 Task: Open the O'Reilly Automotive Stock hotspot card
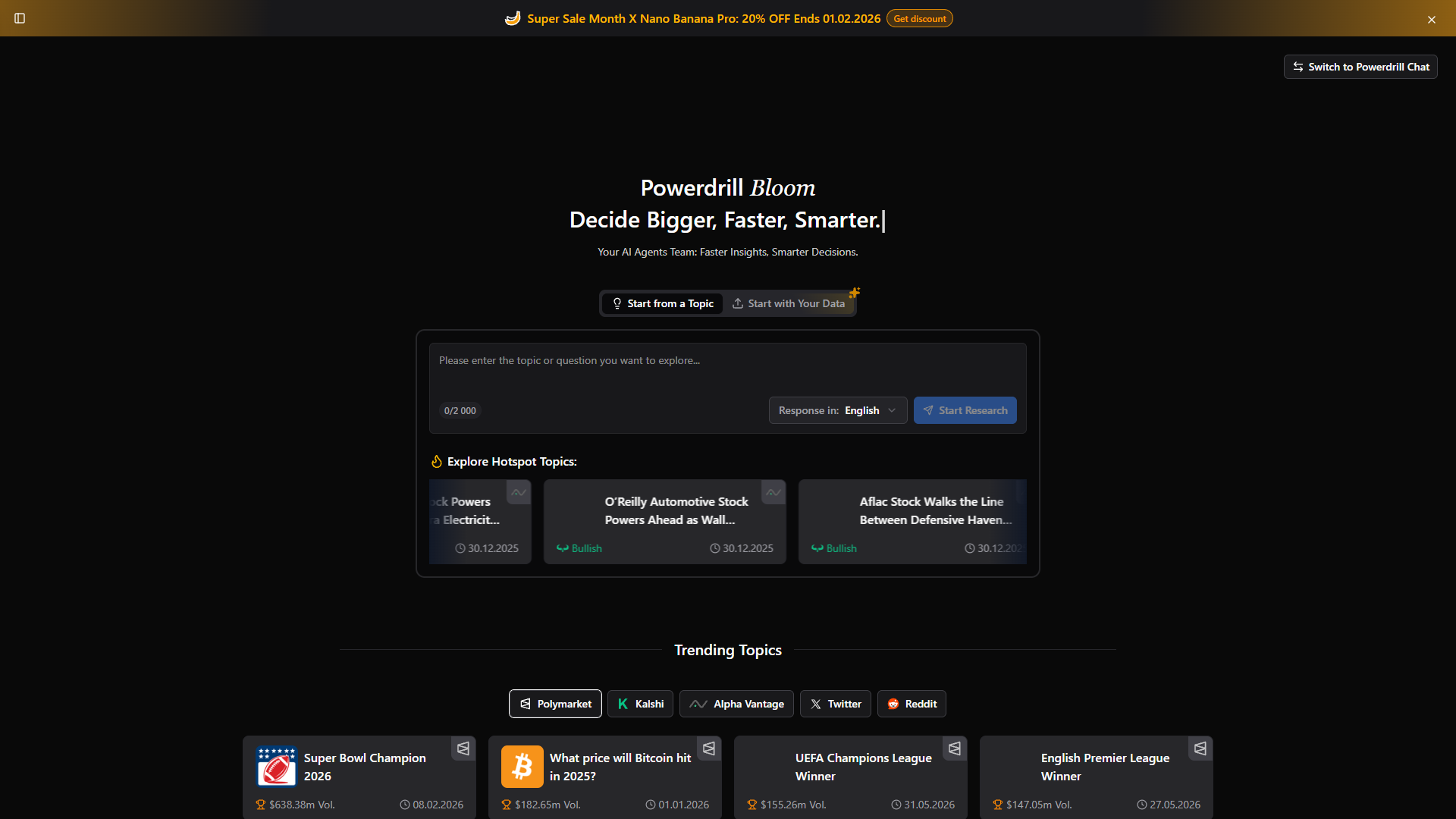(x=665, y=522)
